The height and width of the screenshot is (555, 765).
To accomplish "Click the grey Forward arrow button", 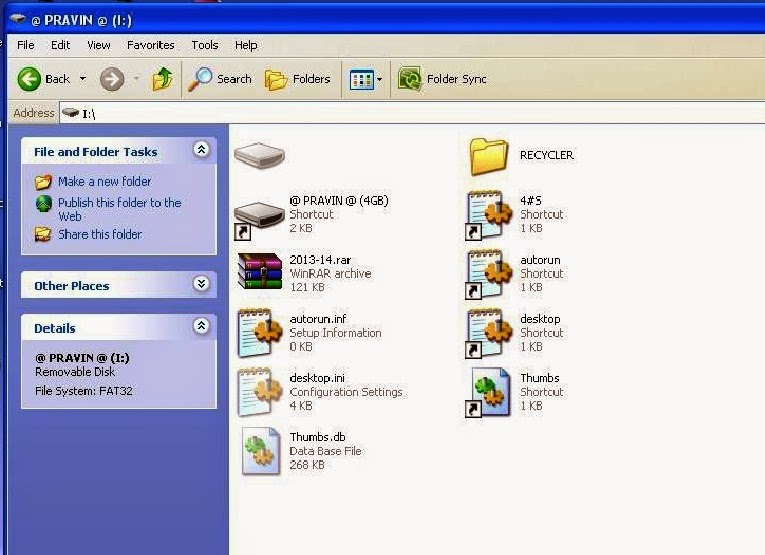I will pyautogui.click(x=112, y=79).
